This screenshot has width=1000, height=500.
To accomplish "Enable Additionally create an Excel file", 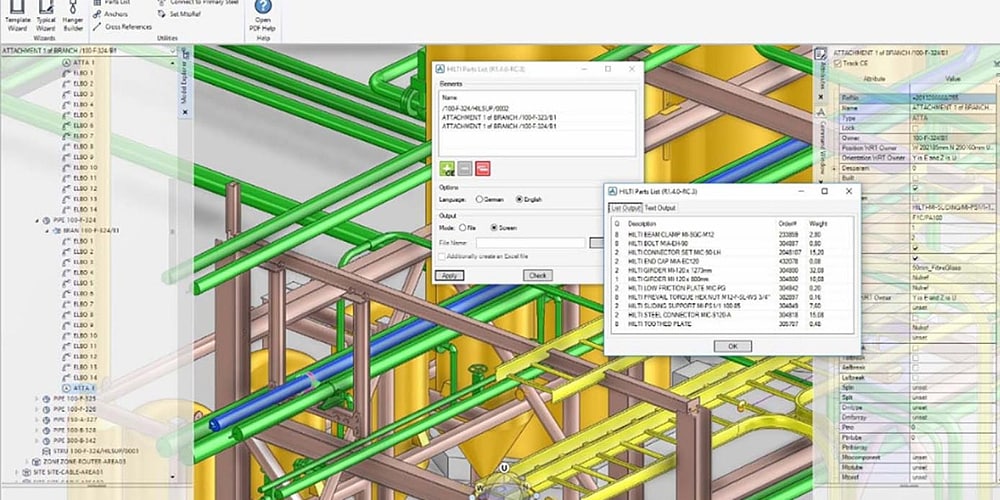I will [x=442, y=256].
